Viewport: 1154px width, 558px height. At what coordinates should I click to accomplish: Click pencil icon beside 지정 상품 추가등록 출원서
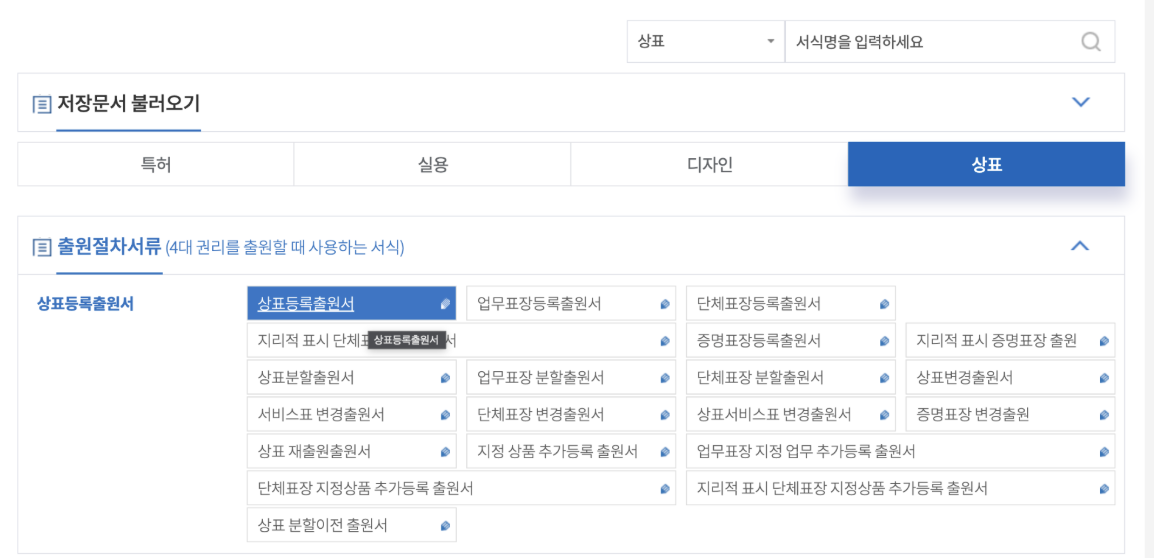pos(665,452)
